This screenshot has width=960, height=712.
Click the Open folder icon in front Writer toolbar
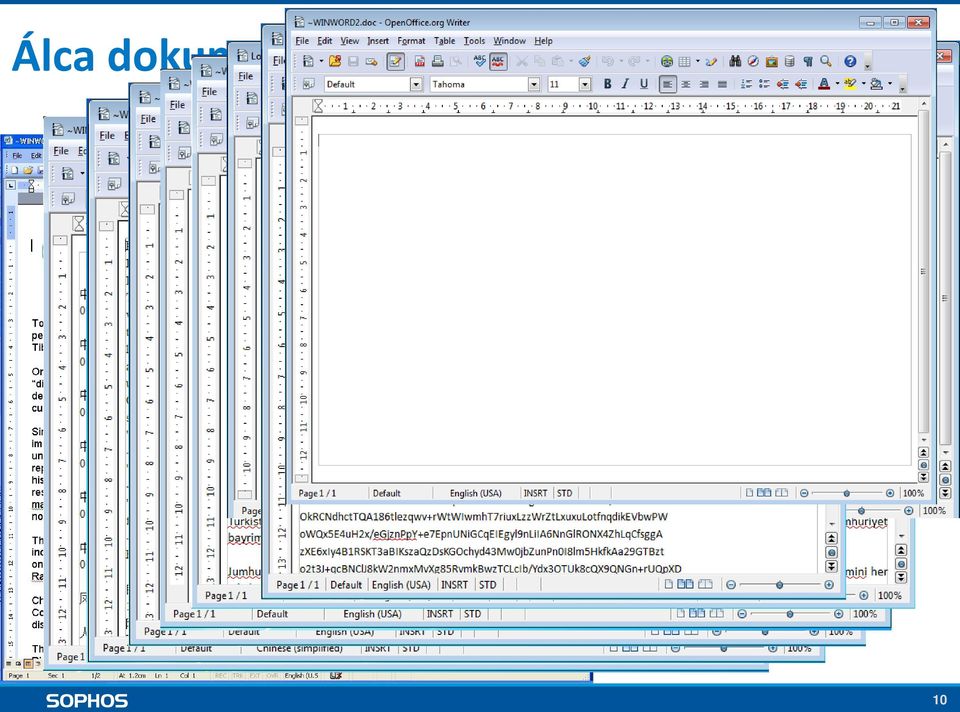point(334,61)
